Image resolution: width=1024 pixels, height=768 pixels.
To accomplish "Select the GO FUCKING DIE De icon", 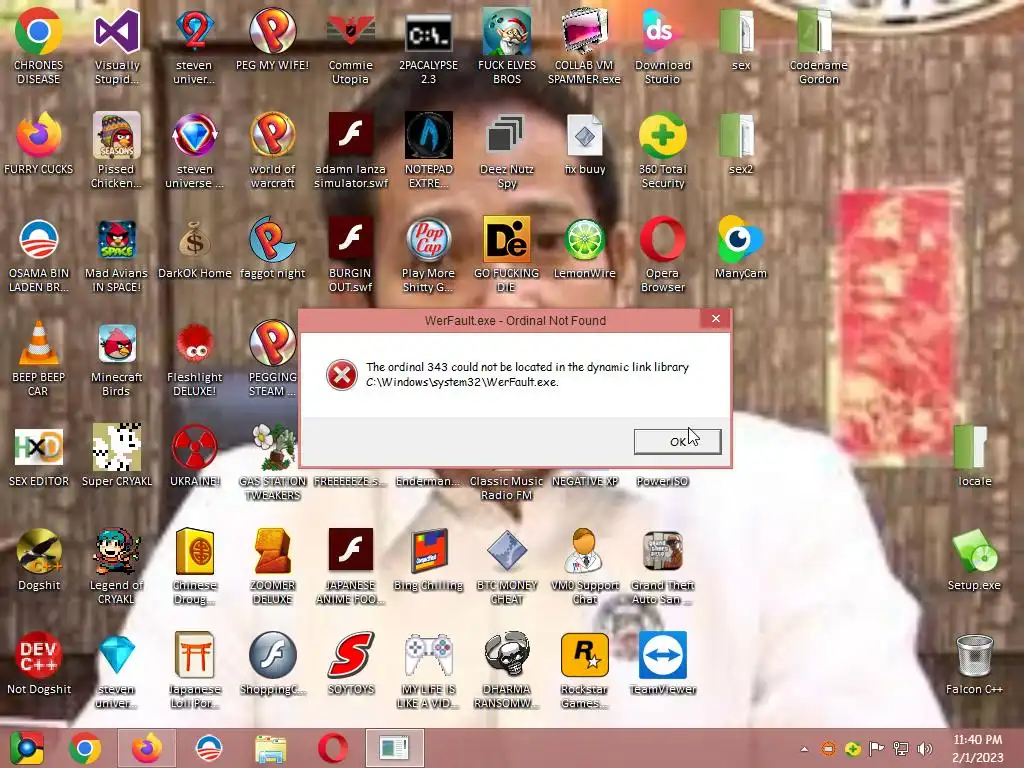I will point(507,255).
